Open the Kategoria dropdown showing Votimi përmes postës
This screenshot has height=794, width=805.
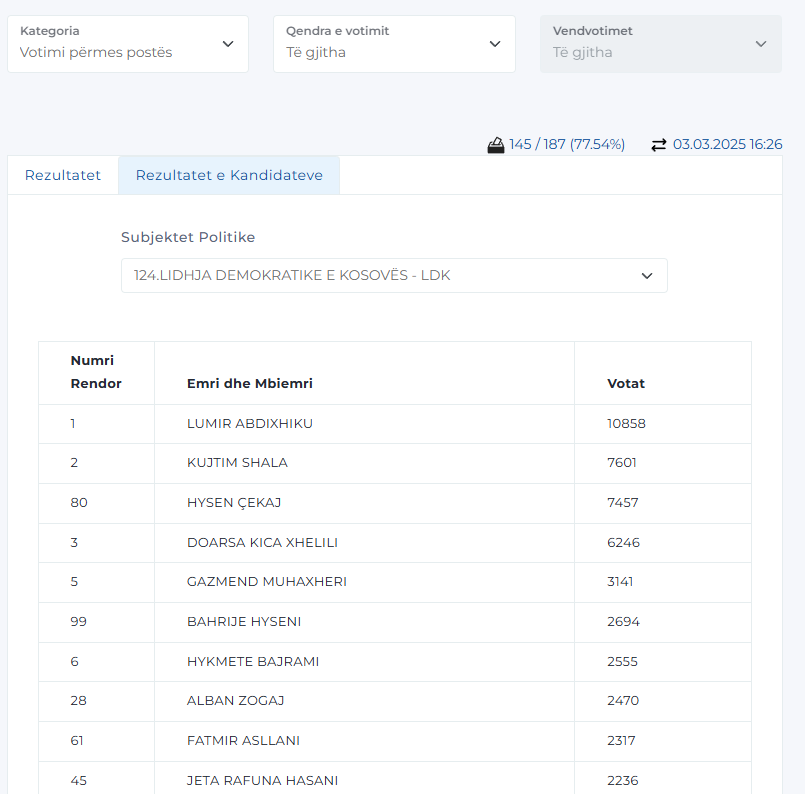coord(128,44)
